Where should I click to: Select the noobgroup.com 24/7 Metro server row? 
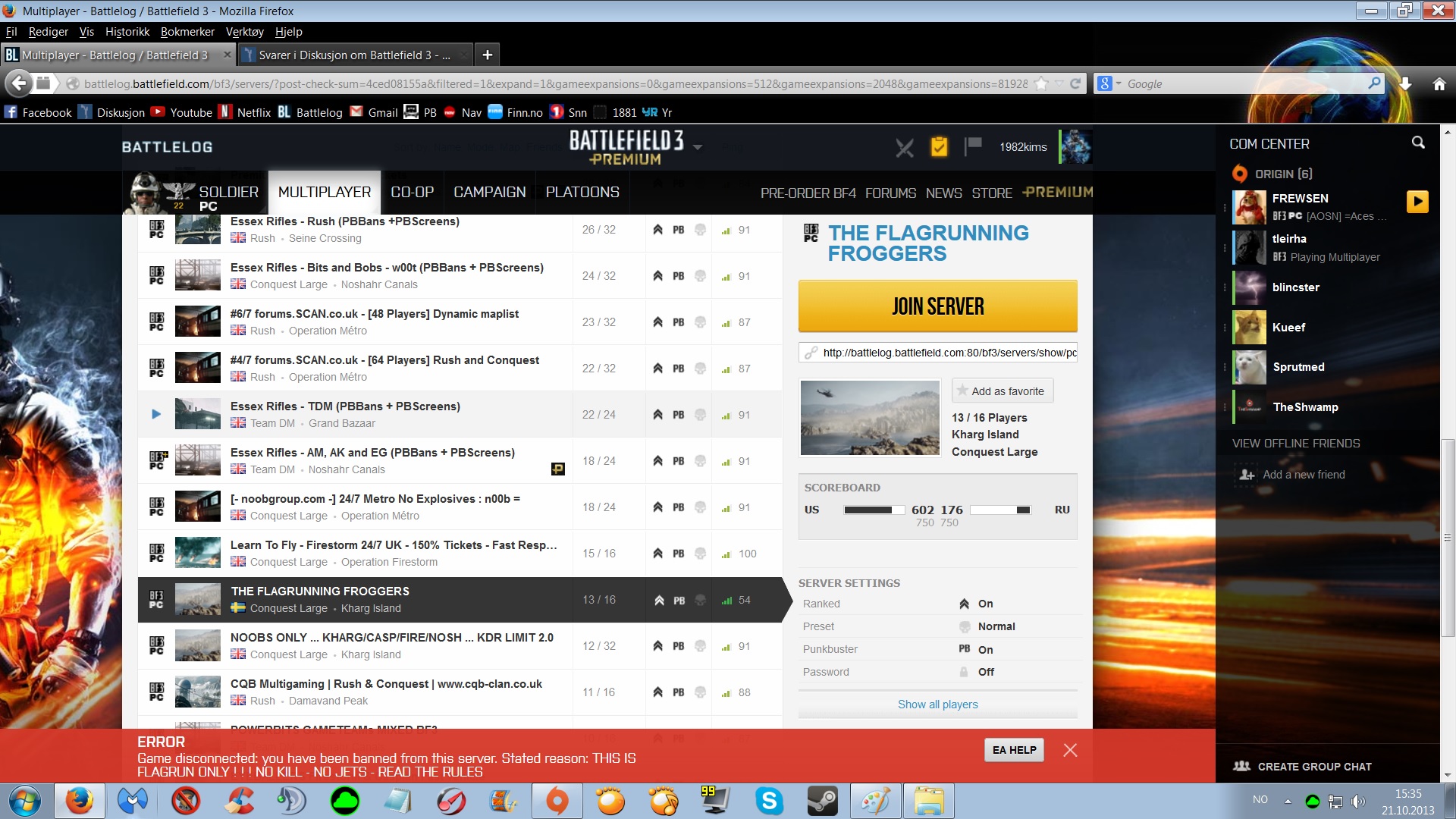click(460, 507)
